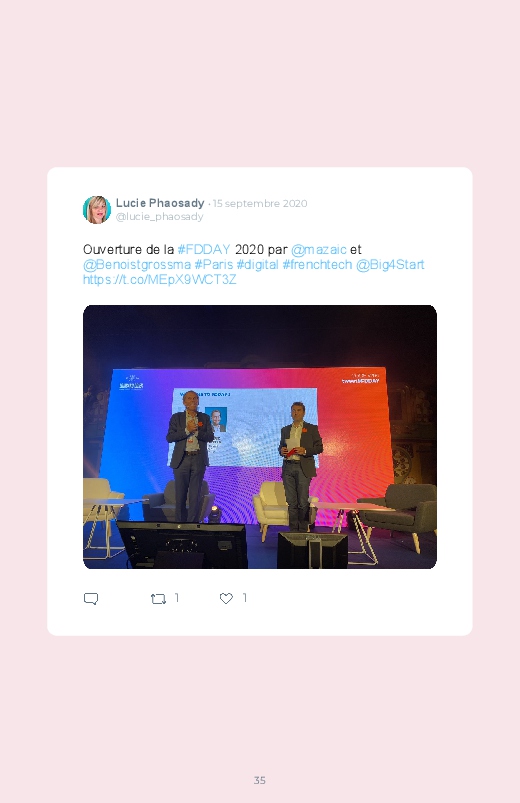
Task: Click the reply speech bubble icon
Action: tap(91, 599)
